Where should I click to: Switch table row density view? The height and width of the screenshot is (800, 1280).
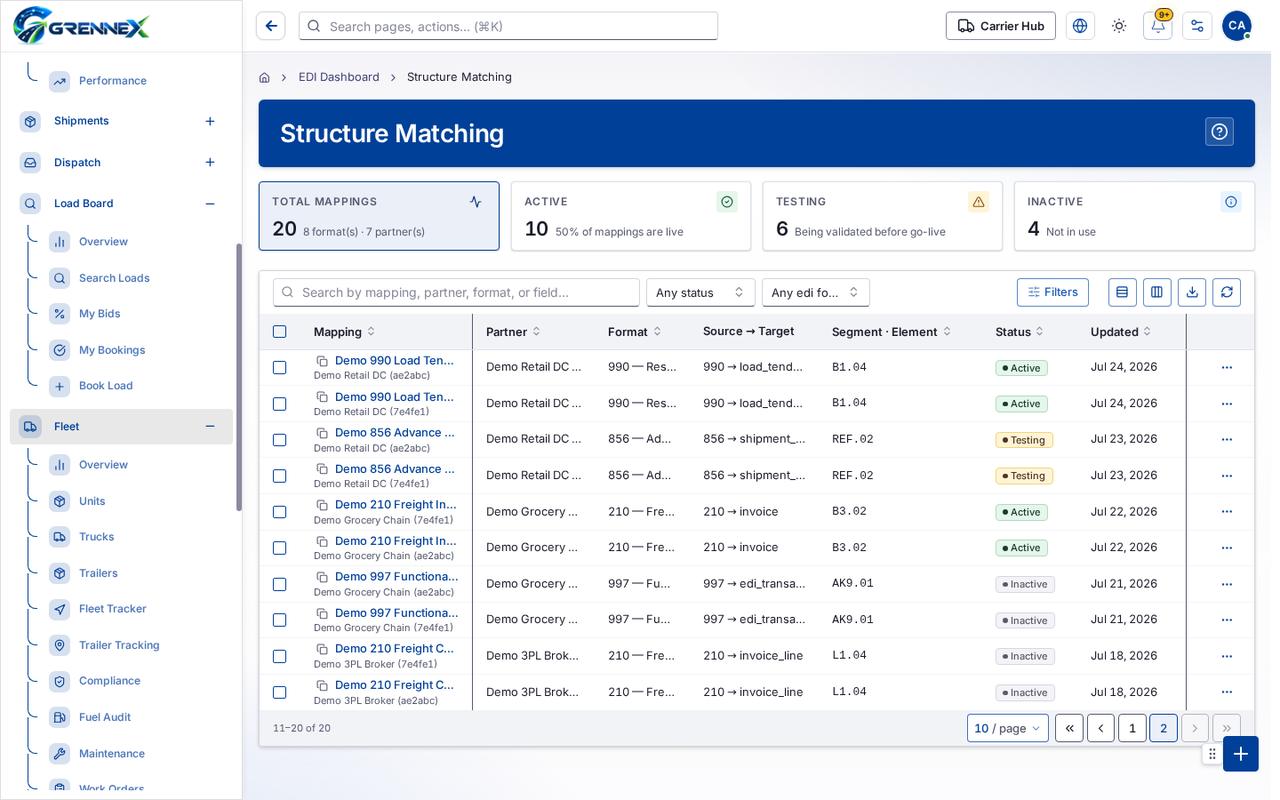tap(1122, 292)
